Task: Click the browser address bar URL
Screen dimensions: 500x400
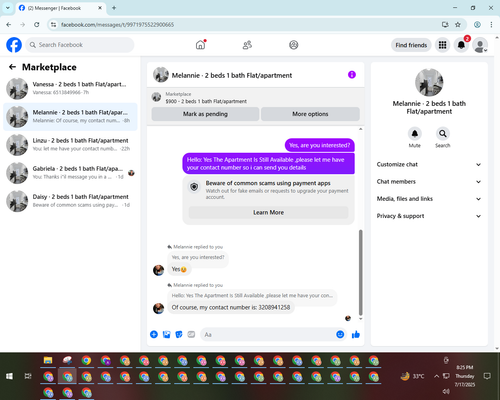Action: click(x=117, y=25)
